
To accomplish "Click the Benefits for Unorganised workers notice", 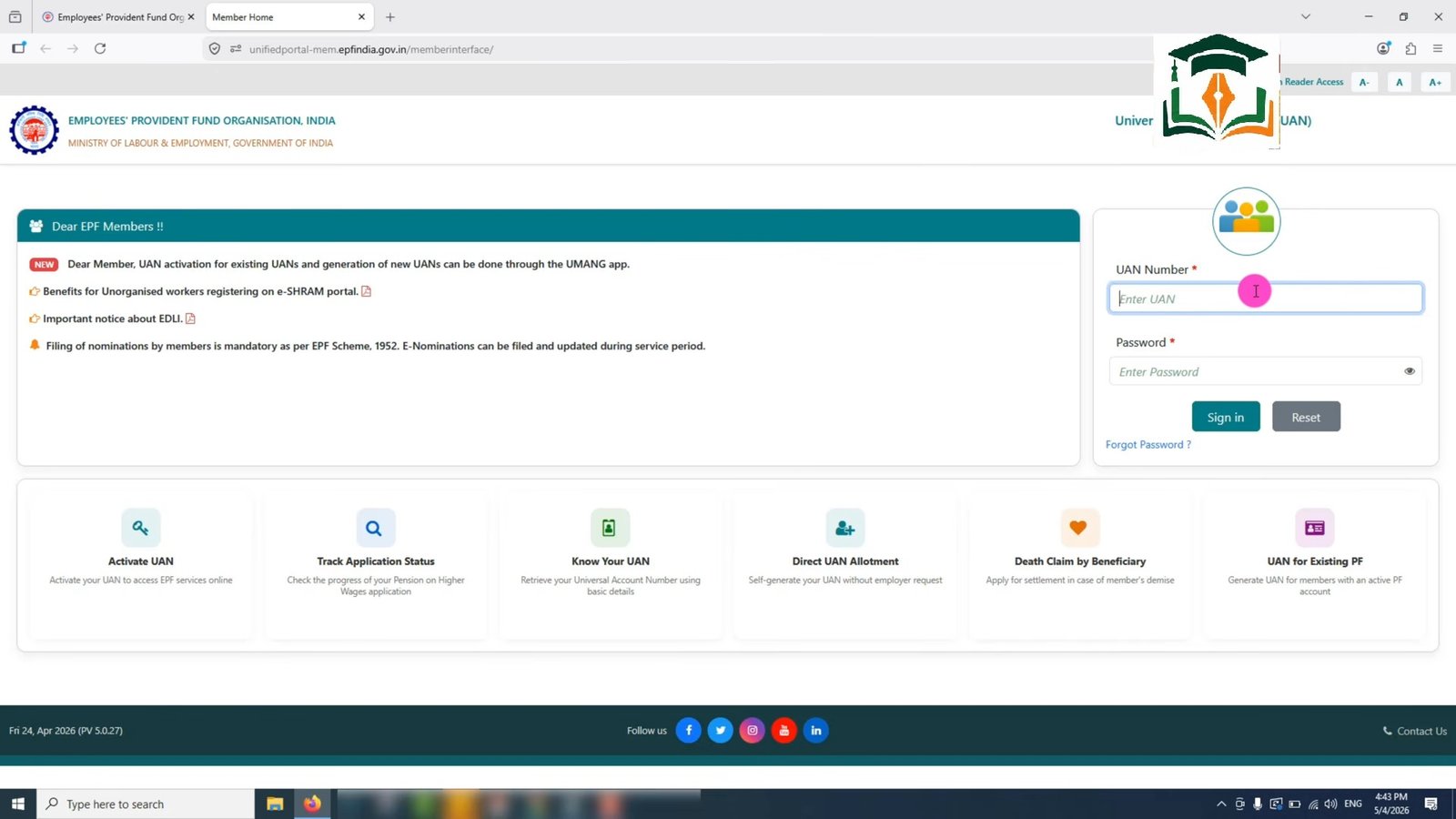I will click(x=200, y=291).
